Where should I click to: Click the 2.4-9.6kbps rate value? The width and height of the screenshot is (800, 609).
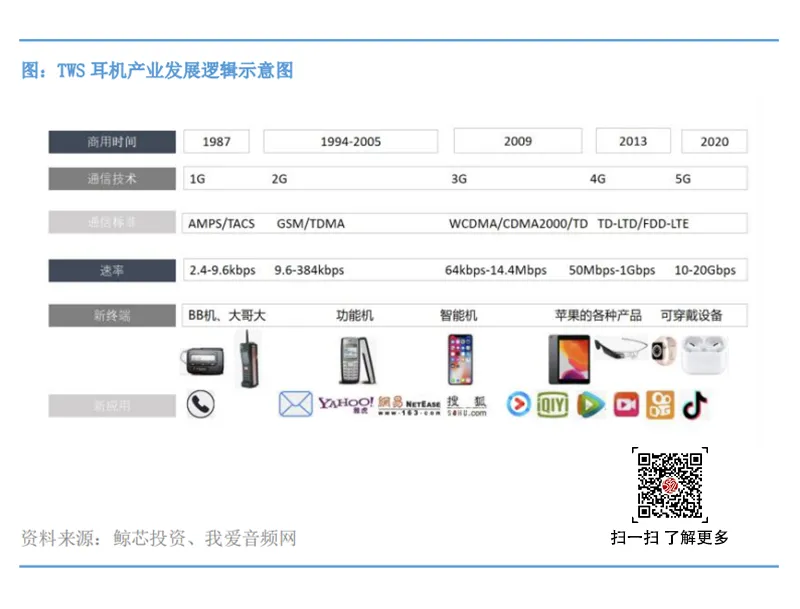coord(222,270)
